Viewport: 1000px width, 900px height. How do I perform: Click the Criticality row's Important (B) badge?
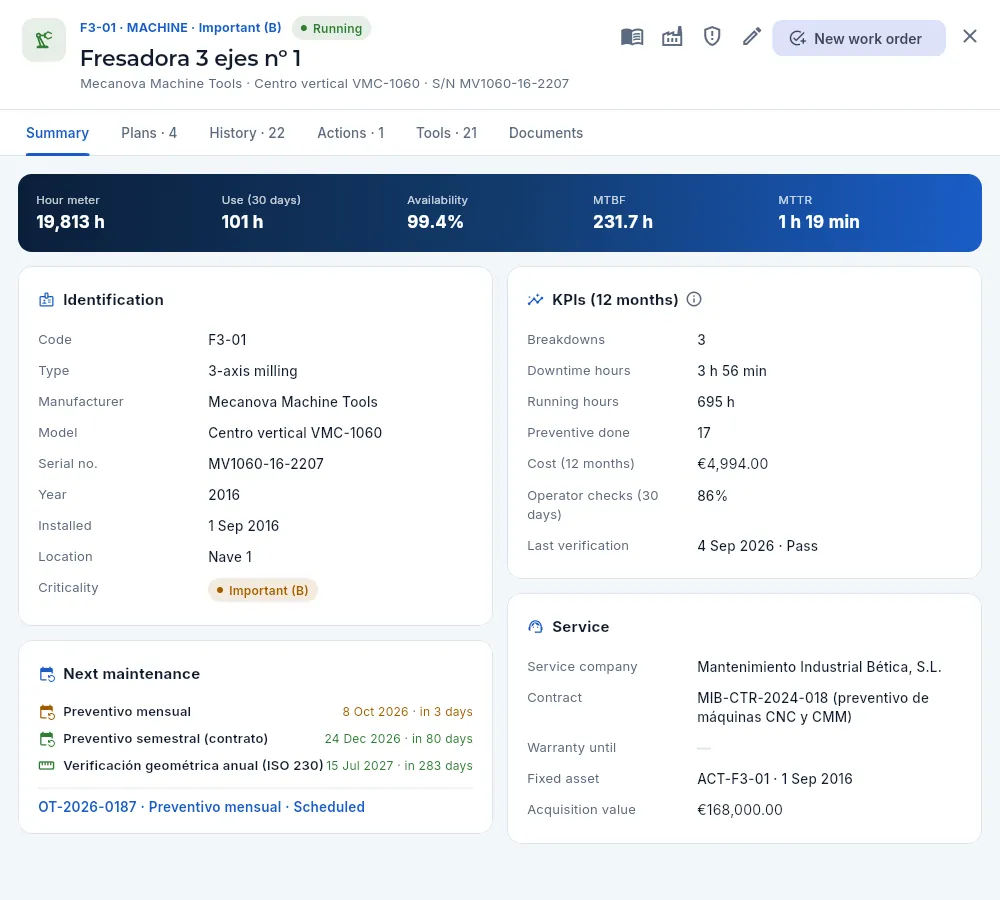pyautogui.click(x=263, y=591)
